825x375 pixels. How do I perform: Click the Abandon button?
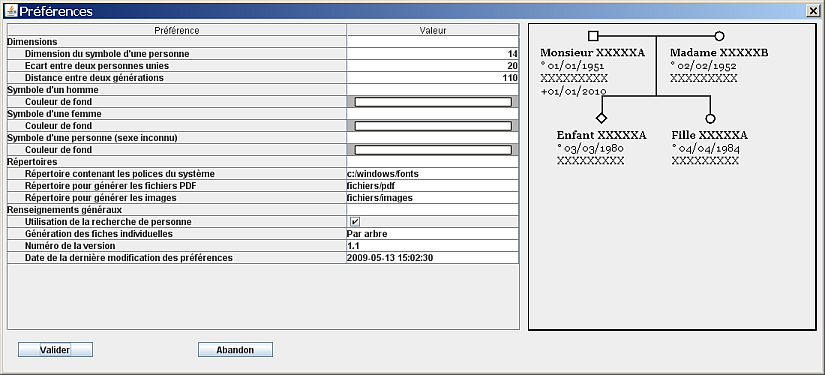tap(235, 350)
